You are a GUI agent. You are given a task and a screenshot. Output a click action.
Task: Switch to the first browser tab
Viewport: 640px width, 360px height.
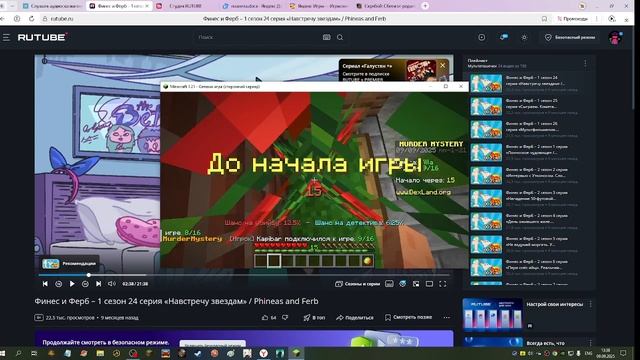tap(51, 6)
